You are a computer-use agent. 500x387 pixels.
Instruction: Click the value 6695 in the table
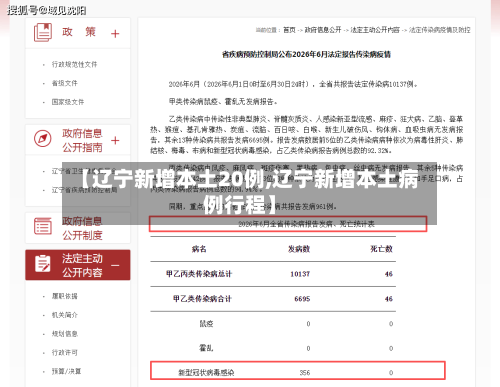tap(302, 299)
